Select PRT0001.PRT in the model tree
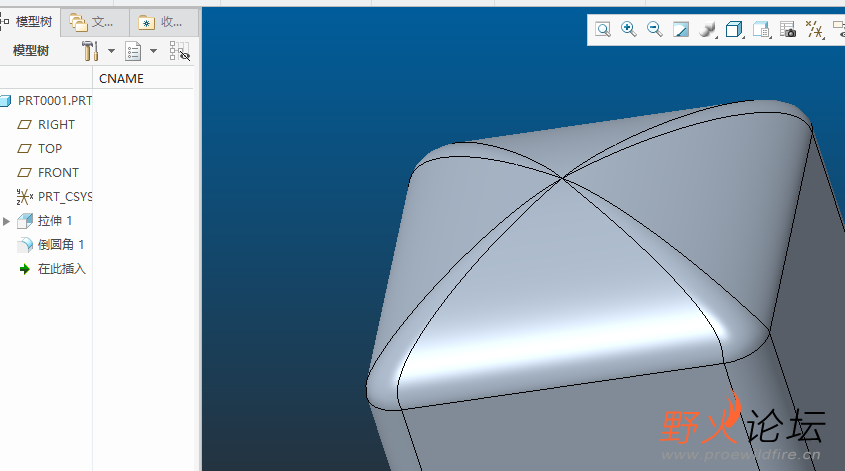The height and width of the screenshot is (471, 845). point(54,101)
